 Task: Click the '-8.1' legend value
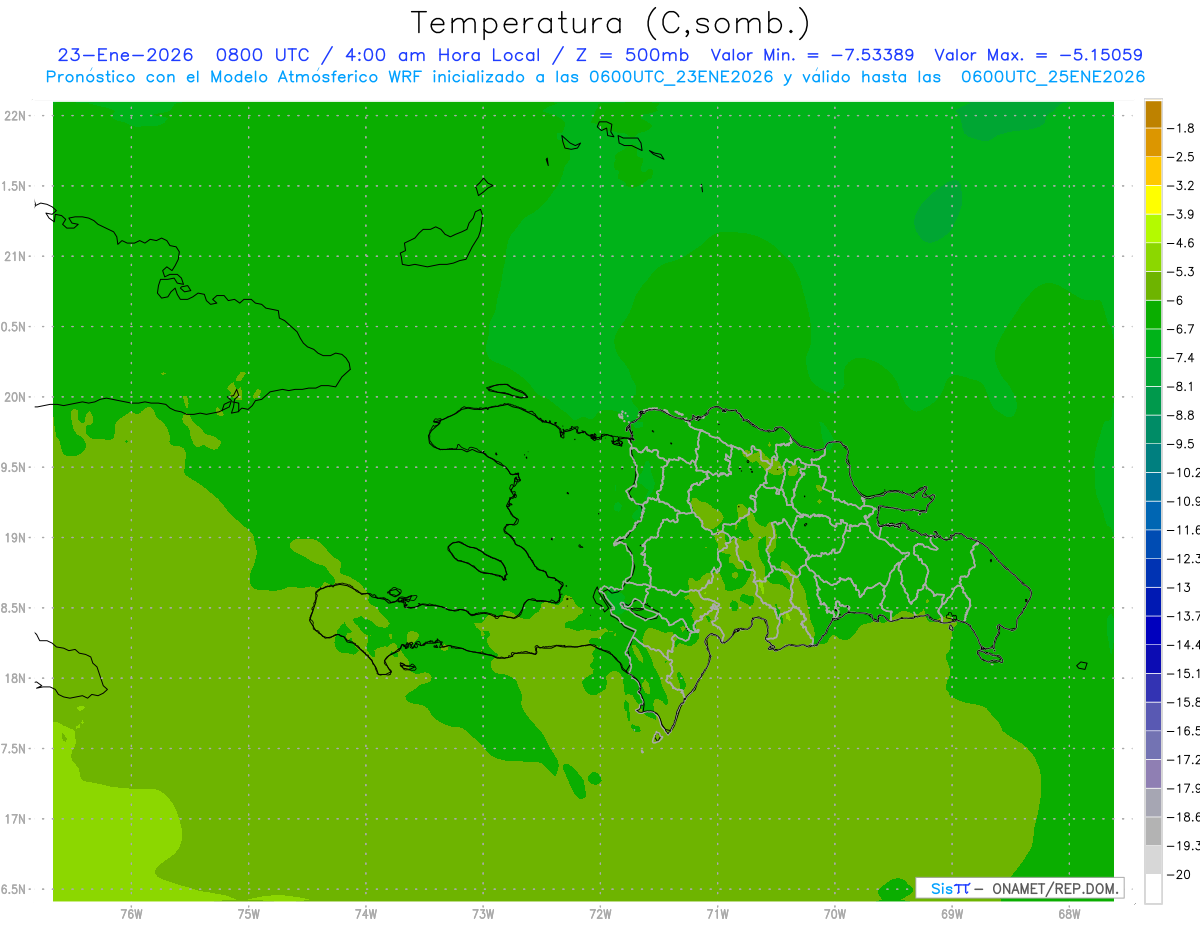click(1182, 386)
